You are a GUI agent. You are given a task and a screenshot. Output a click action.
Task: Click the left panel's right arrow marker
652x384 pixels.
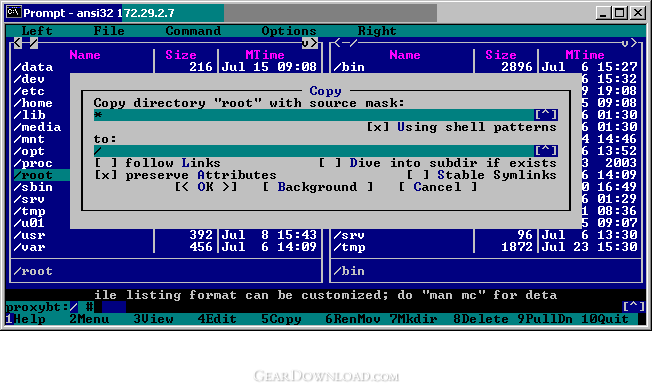pos(314,42)
